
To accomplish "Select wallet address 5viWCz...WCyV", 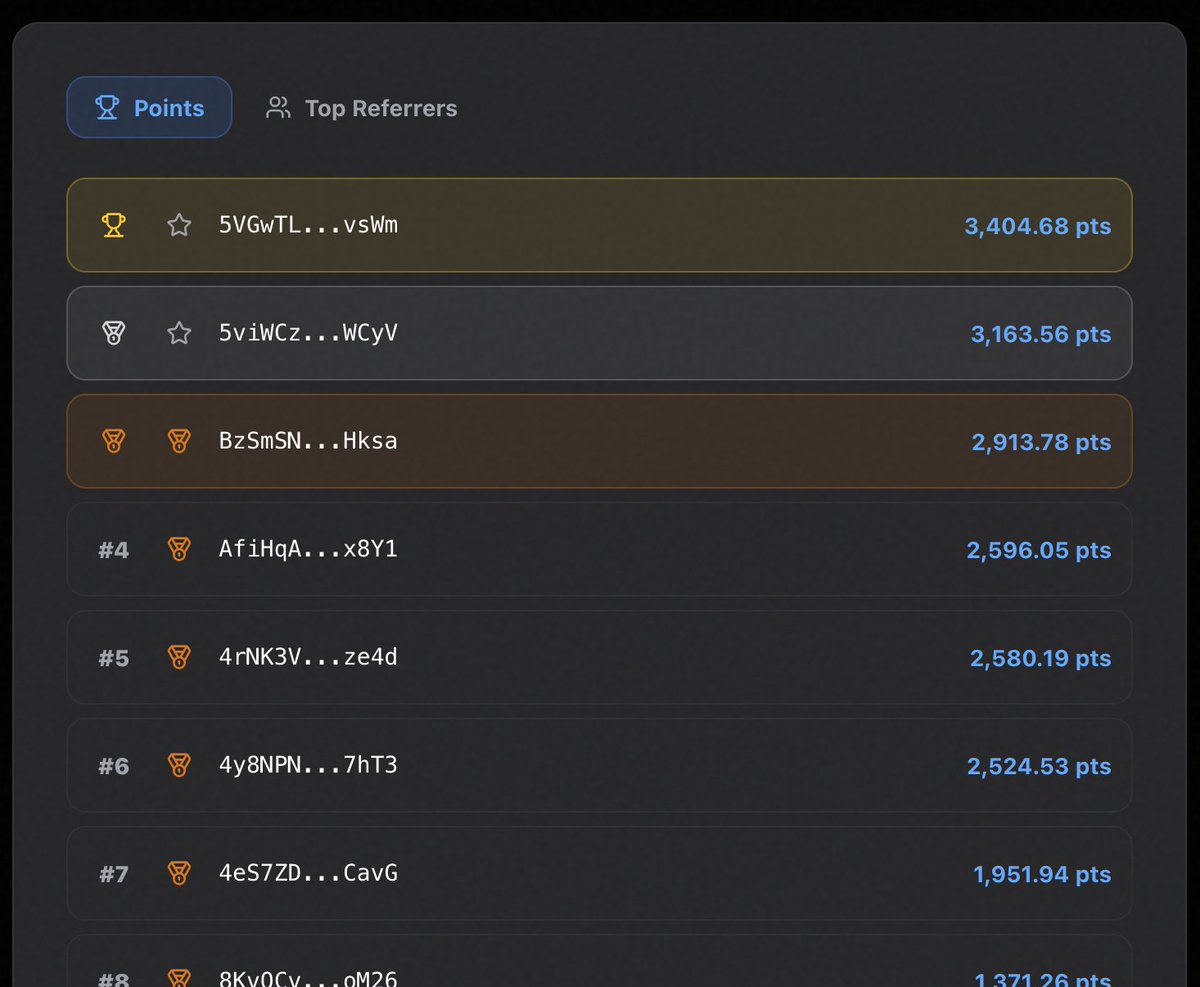I will pos(308,333).
